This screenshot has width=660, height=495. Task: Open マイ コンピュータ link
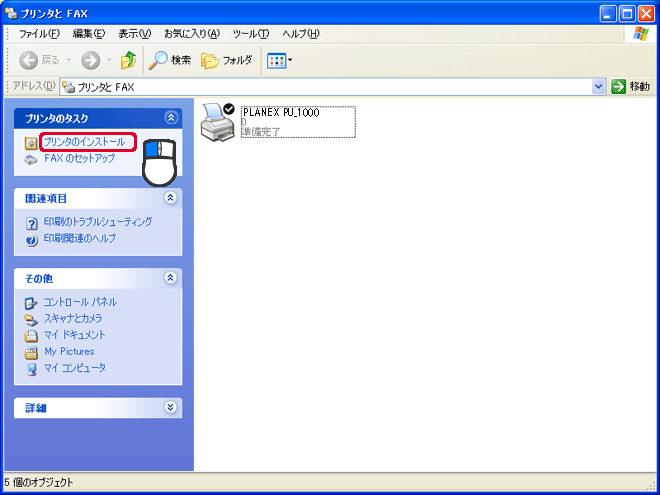coord(75,368)
